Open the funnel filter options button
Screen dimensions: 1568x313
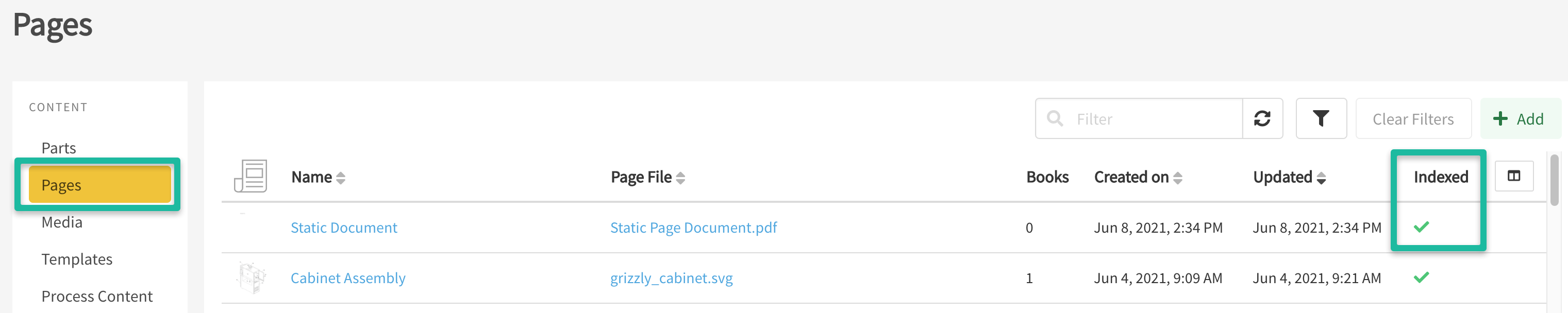pos(1320,118)
